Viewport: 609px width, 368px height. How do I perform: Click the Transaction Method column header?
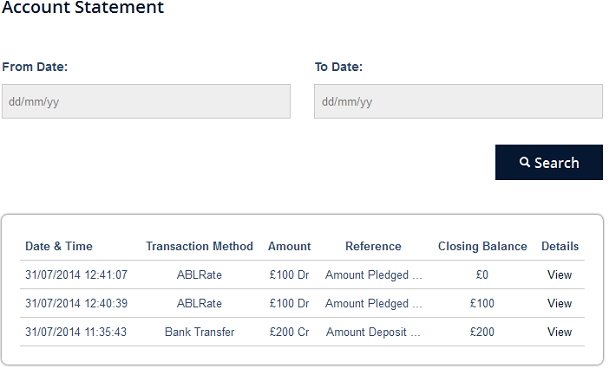pyautogui.click(x=199, y=246)
